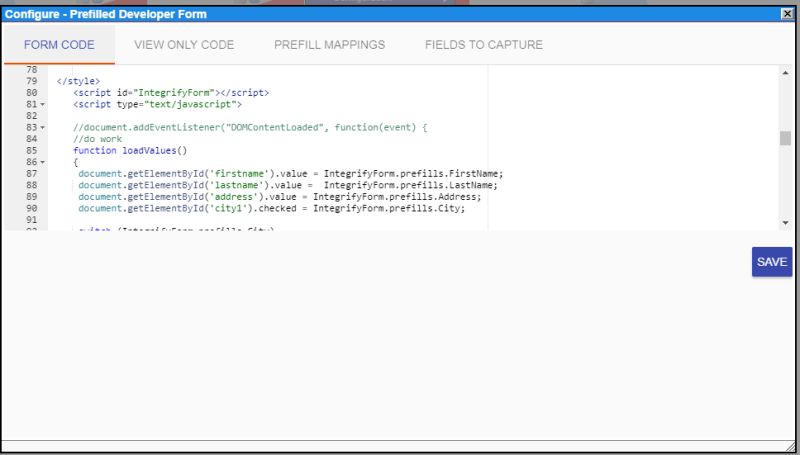Click the editor scrollbar down arrow

pos(785,223)
